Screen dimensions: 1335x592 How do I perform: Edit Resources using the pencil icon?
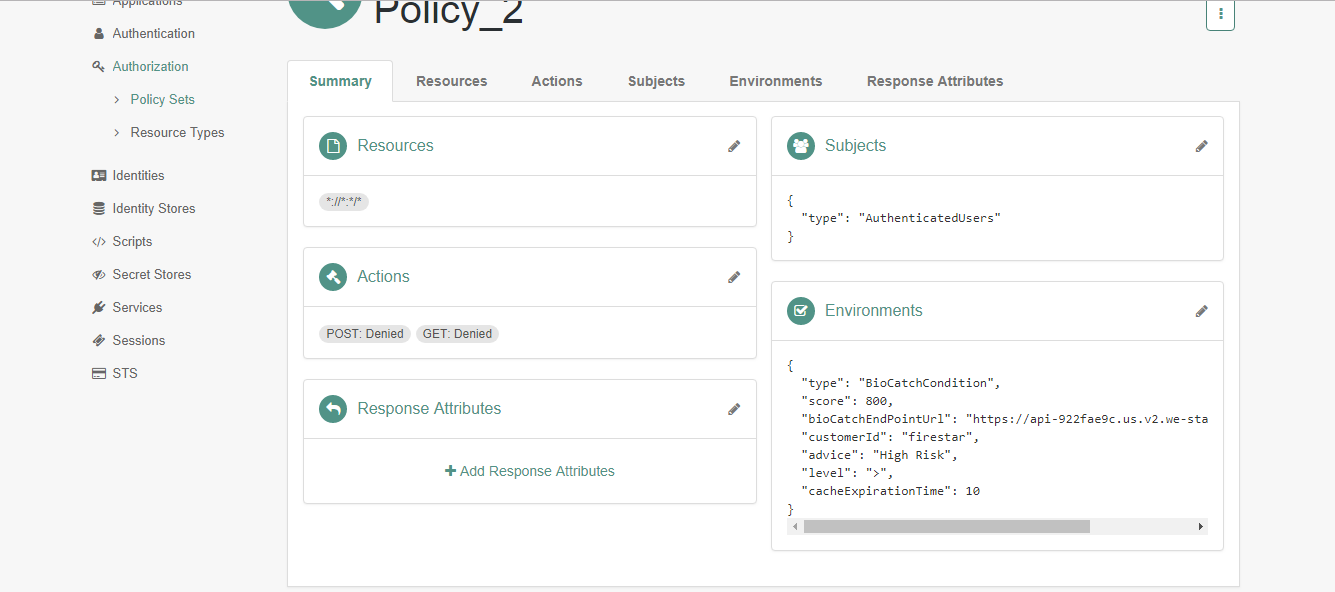tap(734, 146)
